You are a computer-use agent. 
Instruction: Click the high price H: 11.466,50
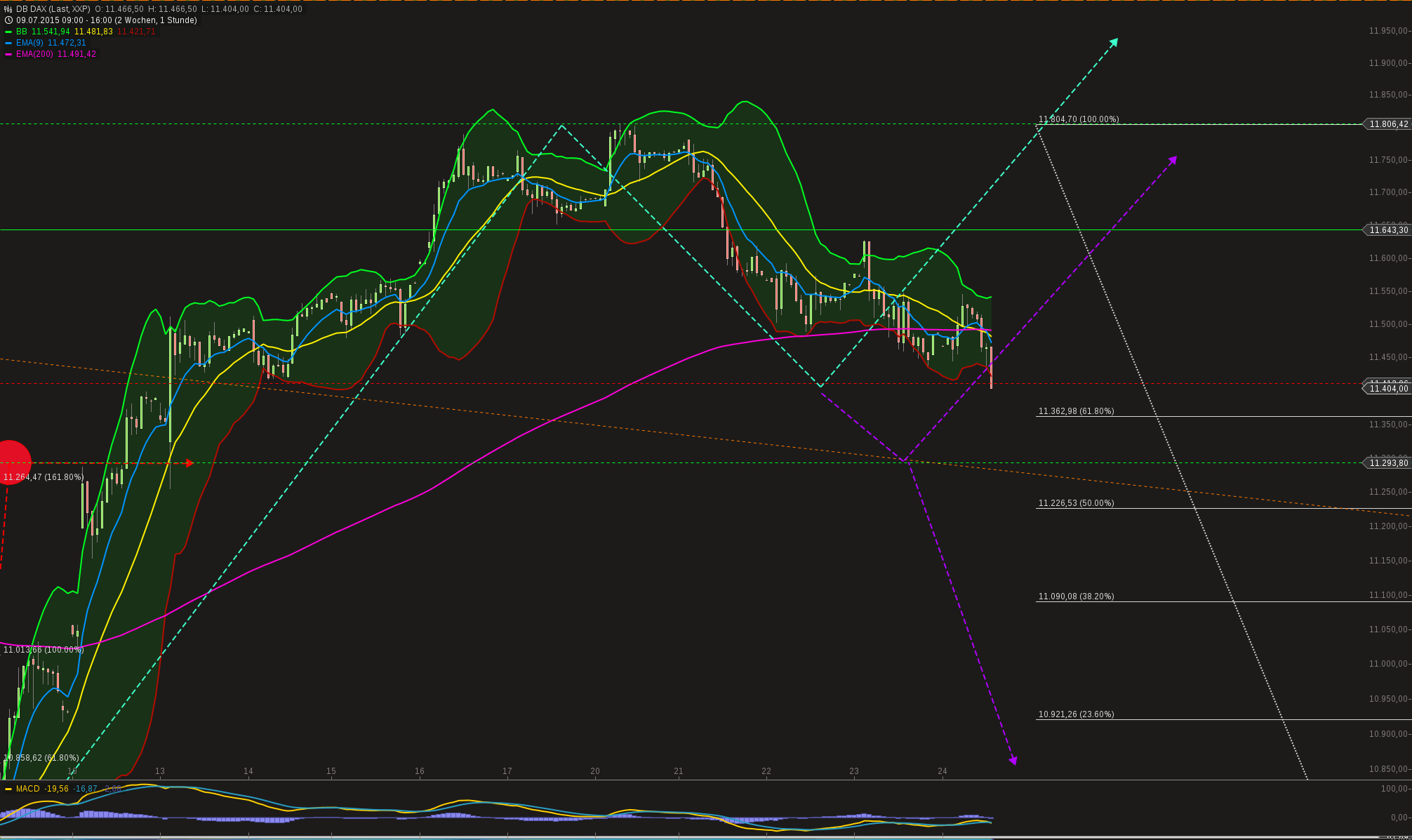coord(173,9)
